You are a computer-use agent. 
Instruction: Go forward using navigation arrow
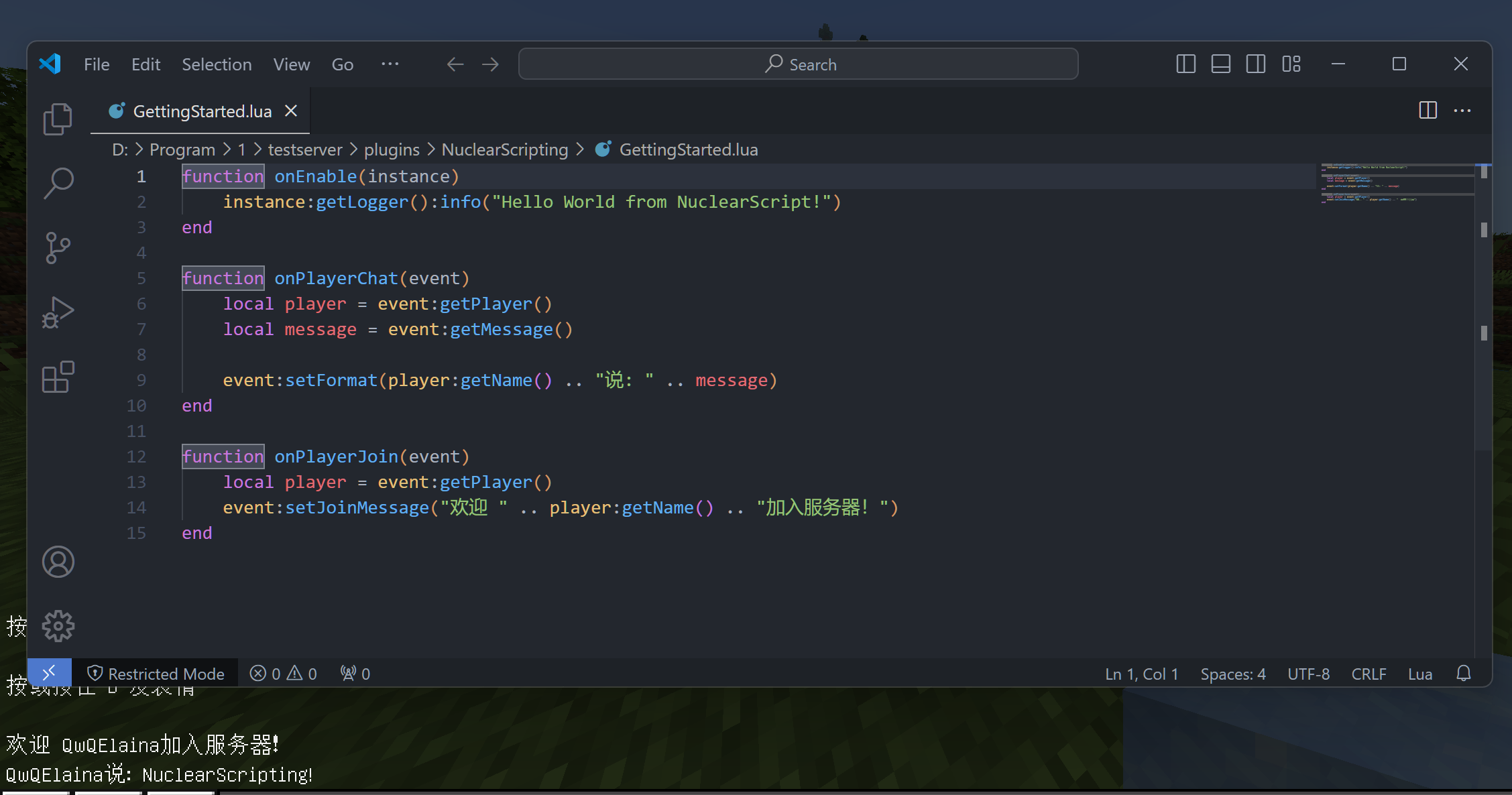point(490,64)
